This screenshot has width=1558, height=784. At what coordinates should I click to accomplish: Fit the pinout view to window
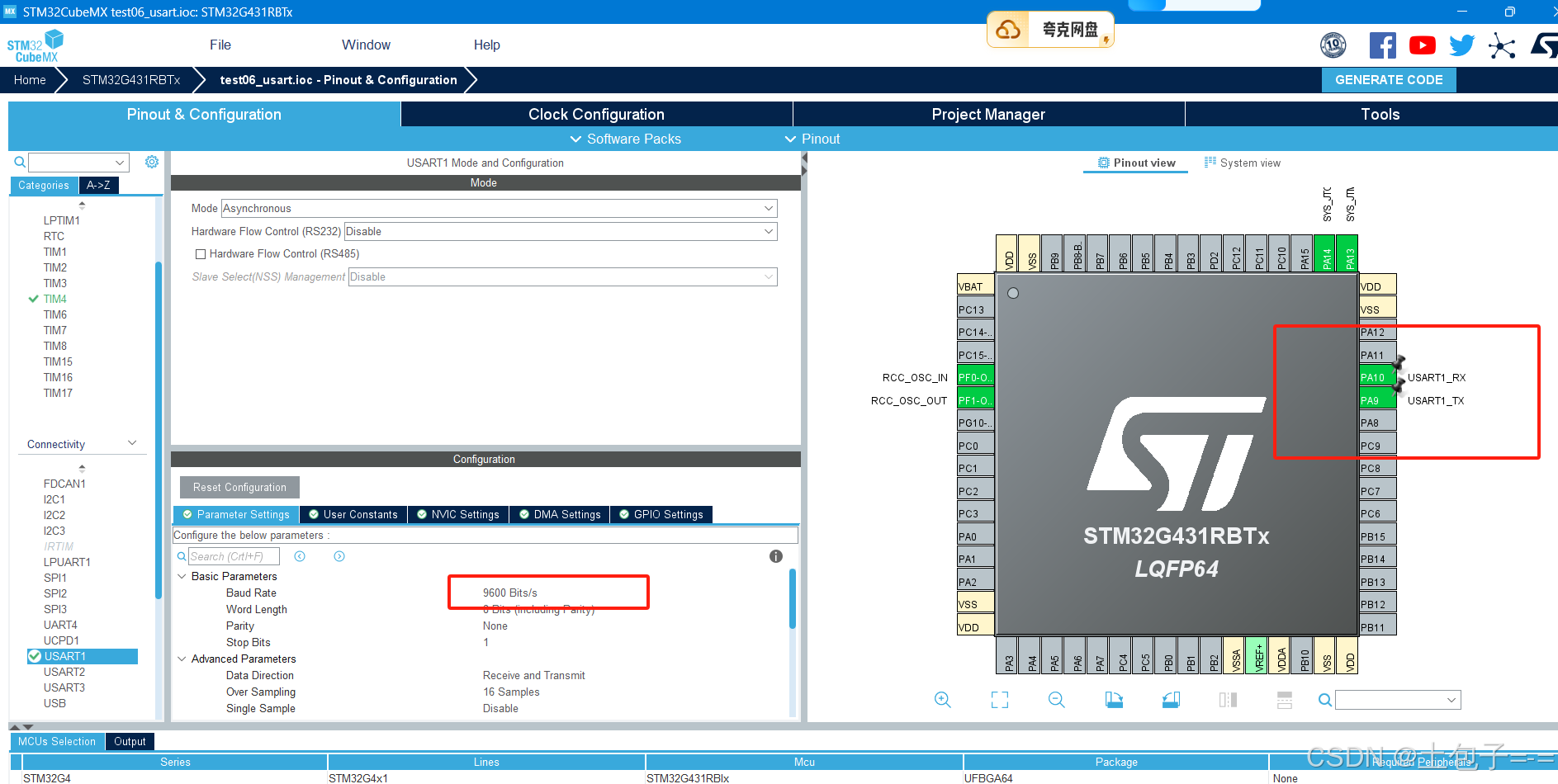[1000, 700]
